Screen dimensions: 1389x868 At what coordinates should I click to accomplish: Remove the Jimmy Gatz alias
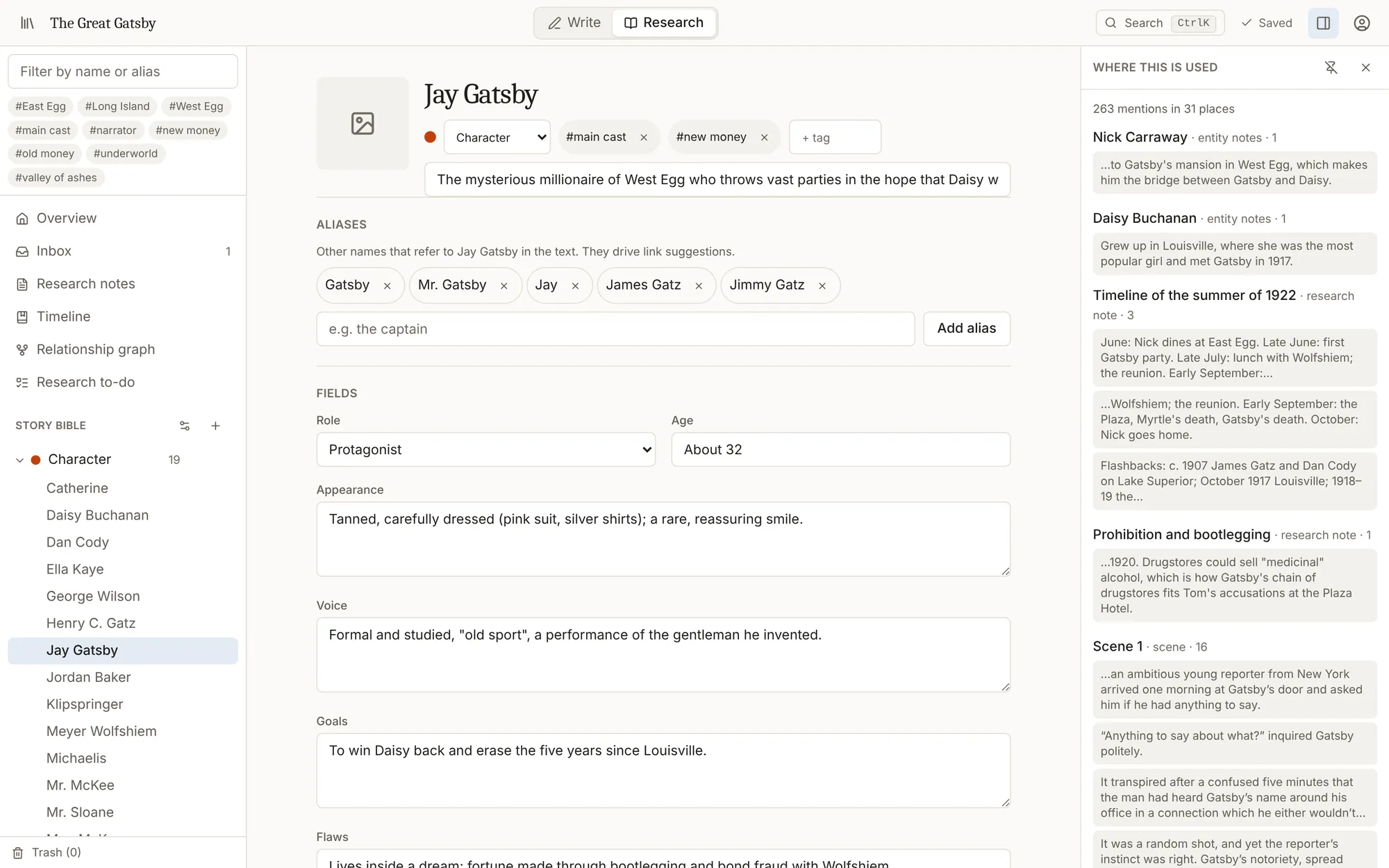click(x=822, y=285)
